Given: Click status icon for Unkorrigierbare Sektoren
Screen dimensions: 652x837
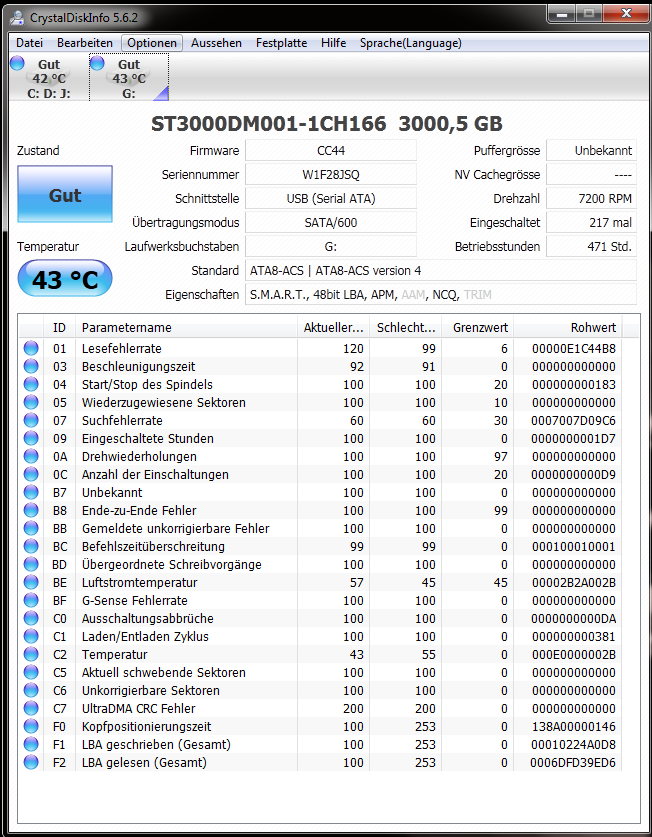Looking at the screenshot, I should tap(31, 690).
